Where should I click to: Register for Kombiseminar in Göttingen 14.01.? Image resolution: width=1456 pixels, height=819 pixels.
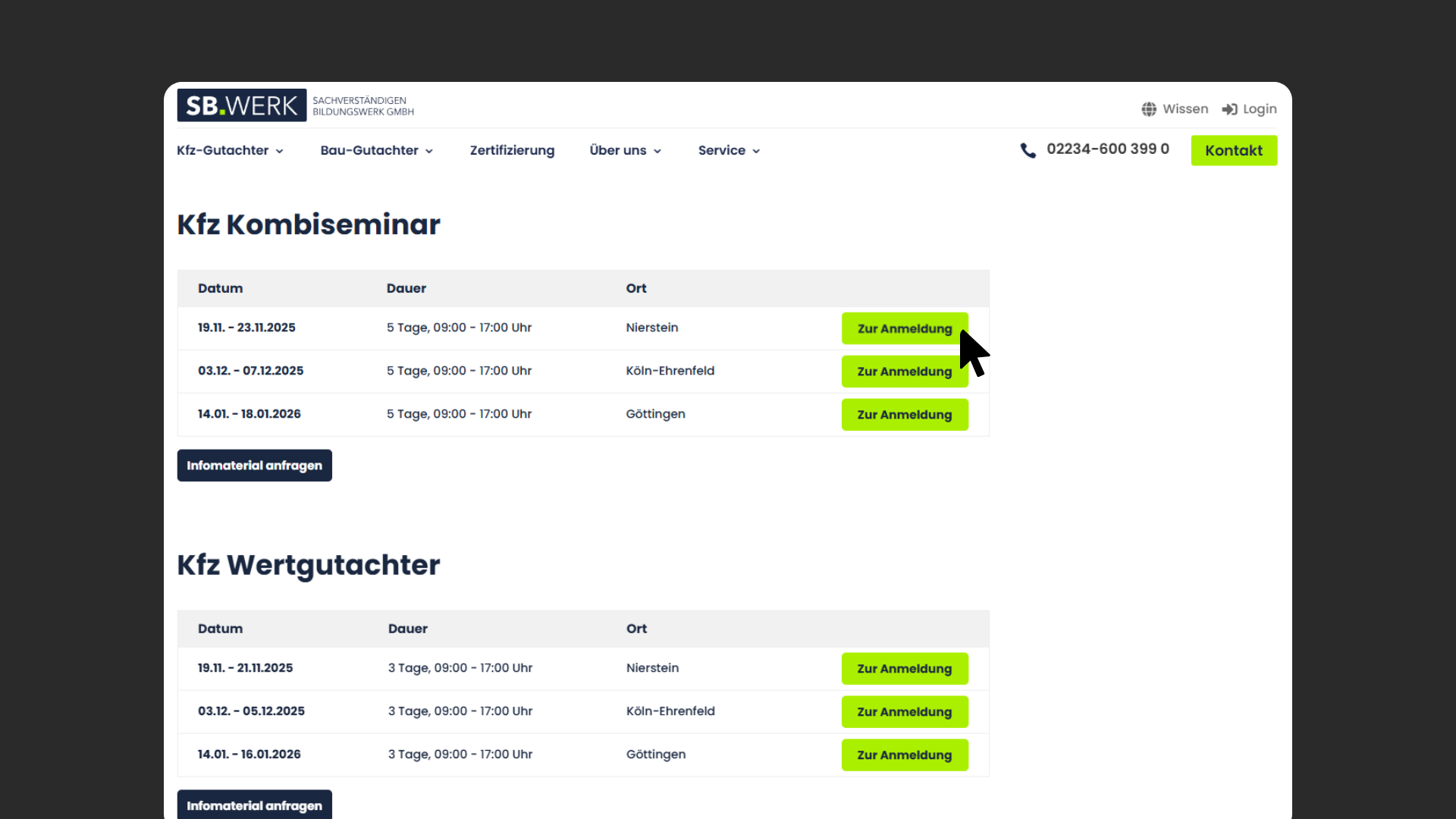[x=904, y=415]
